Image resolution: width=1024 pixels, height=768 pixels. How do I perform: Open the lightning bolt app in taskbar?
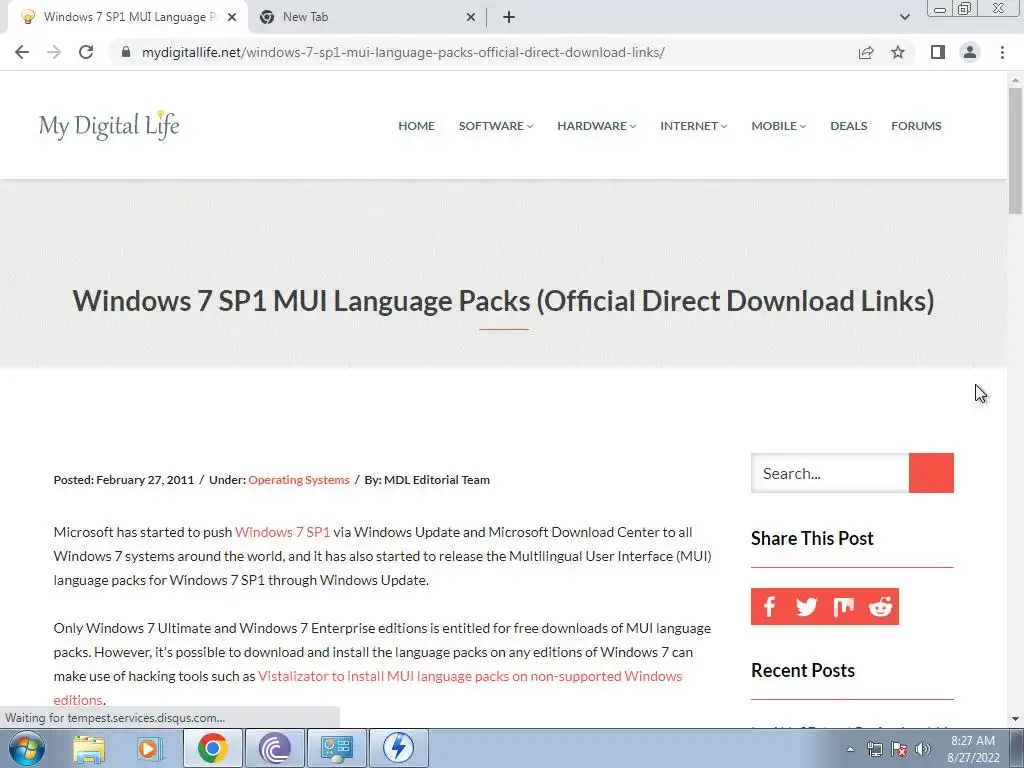tap(398, 748)
